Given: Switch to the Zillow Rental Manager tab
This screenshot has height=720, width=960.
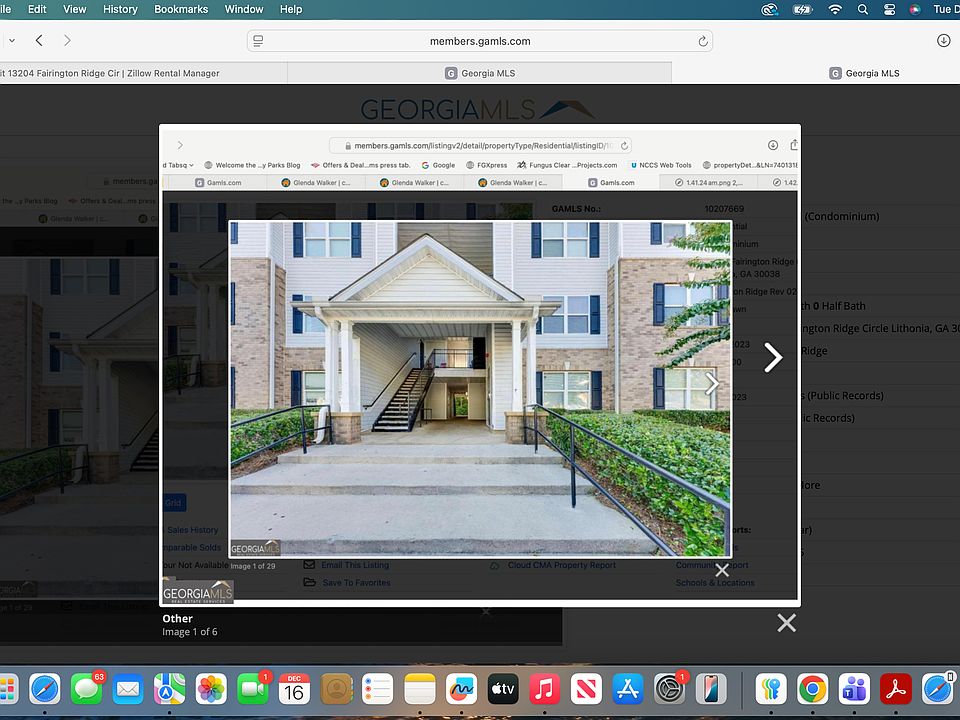Looking at the screenshot, I should pos(142,73).
